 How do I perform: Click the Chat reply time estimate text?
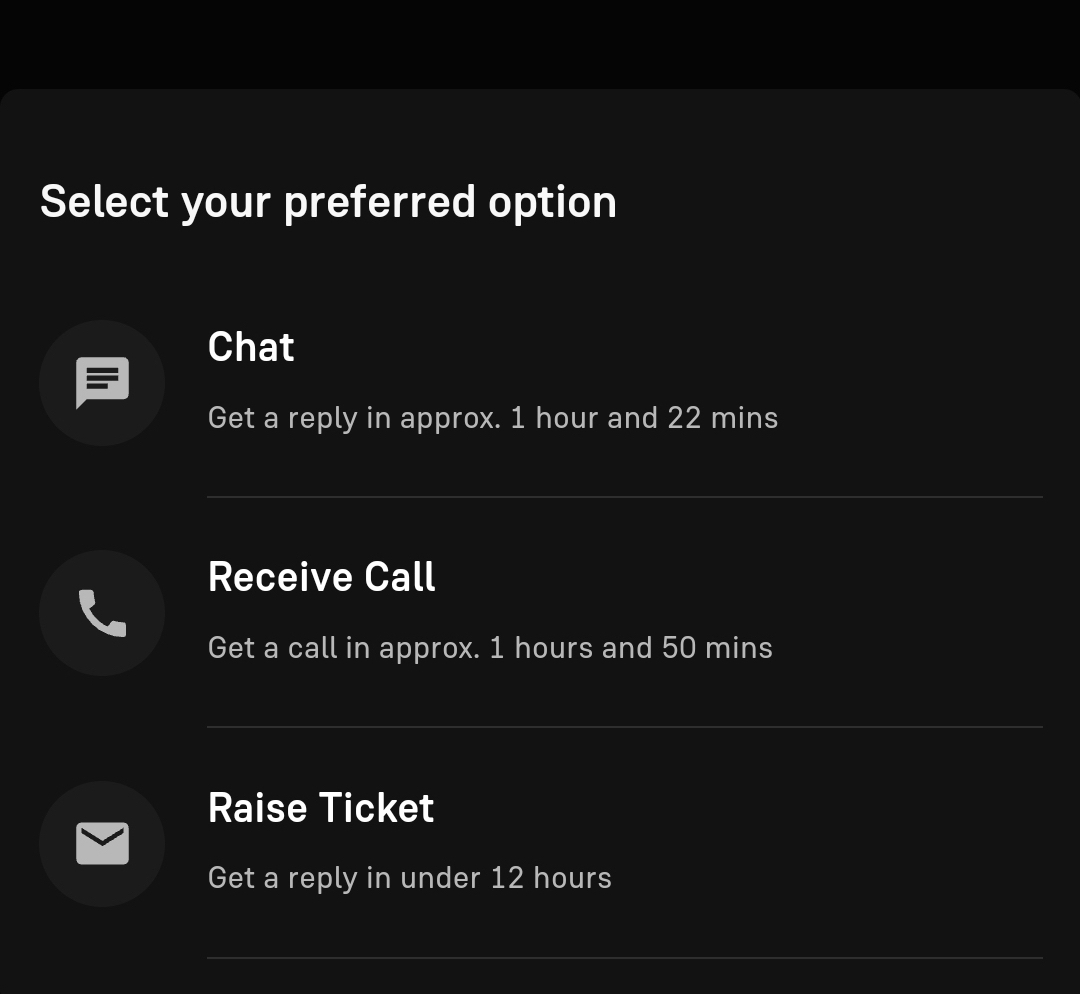(493, 418)
